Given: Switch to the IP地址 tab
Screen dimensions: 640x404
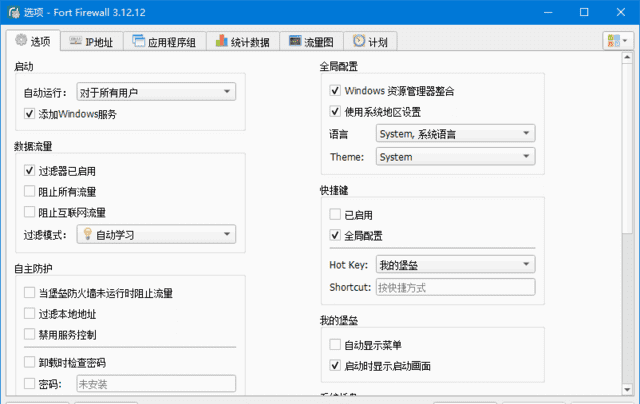Looking at the screenshot, I should point(92,41).
